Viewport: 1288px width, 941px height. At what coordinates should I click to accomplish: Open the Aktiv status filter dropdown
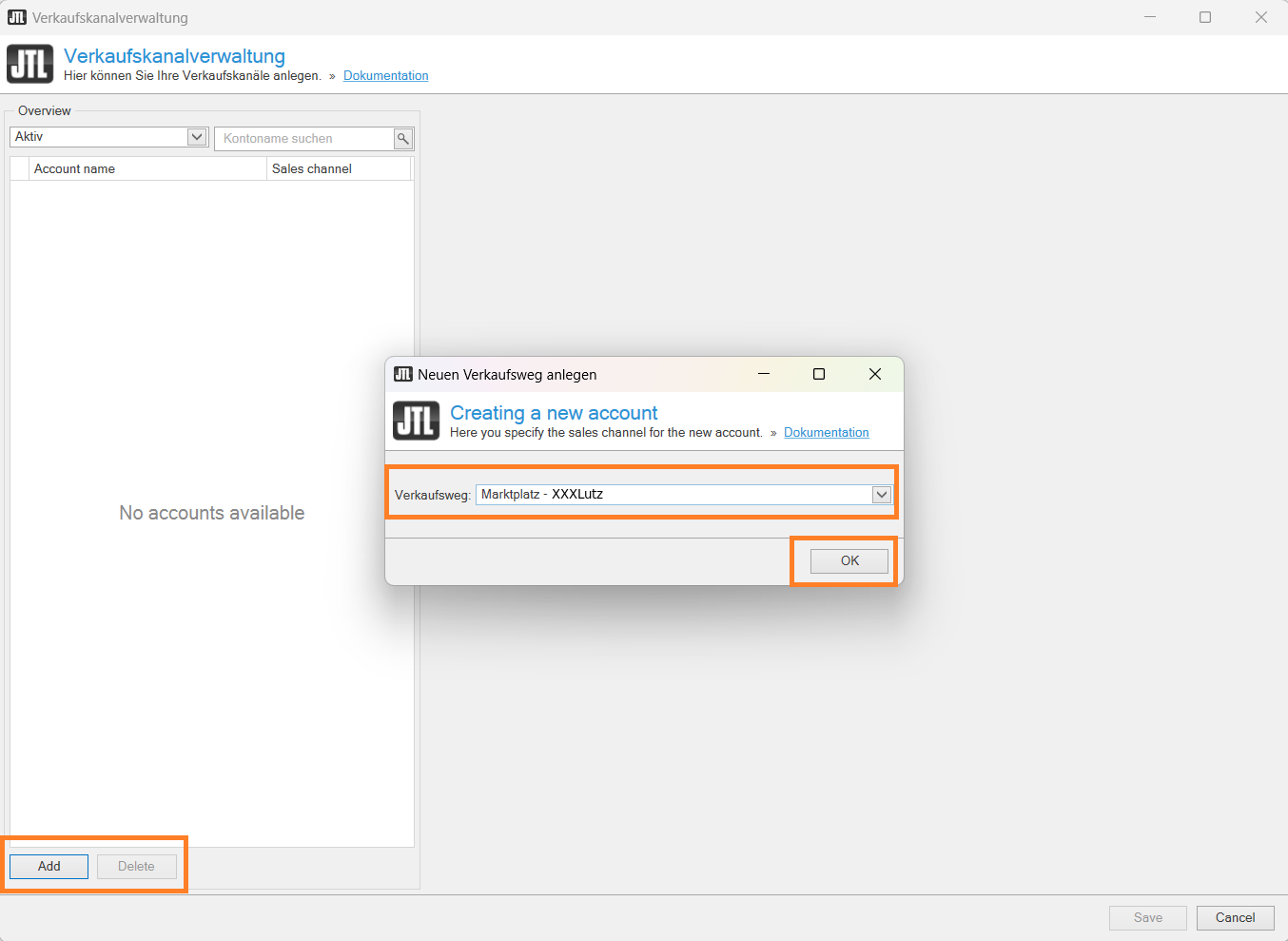coord(197,137)
